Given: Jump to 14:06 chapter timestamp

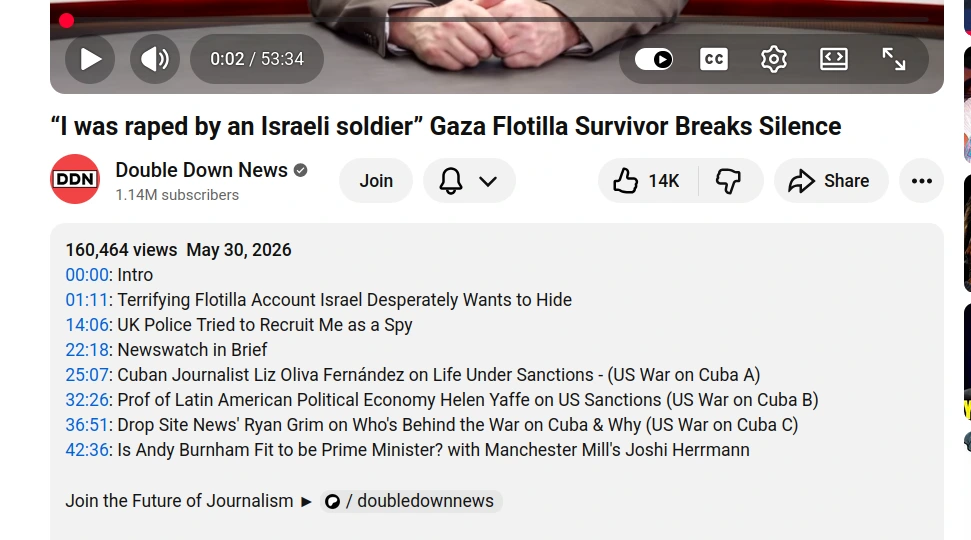Looking at the screenshot, I should 87,325.
